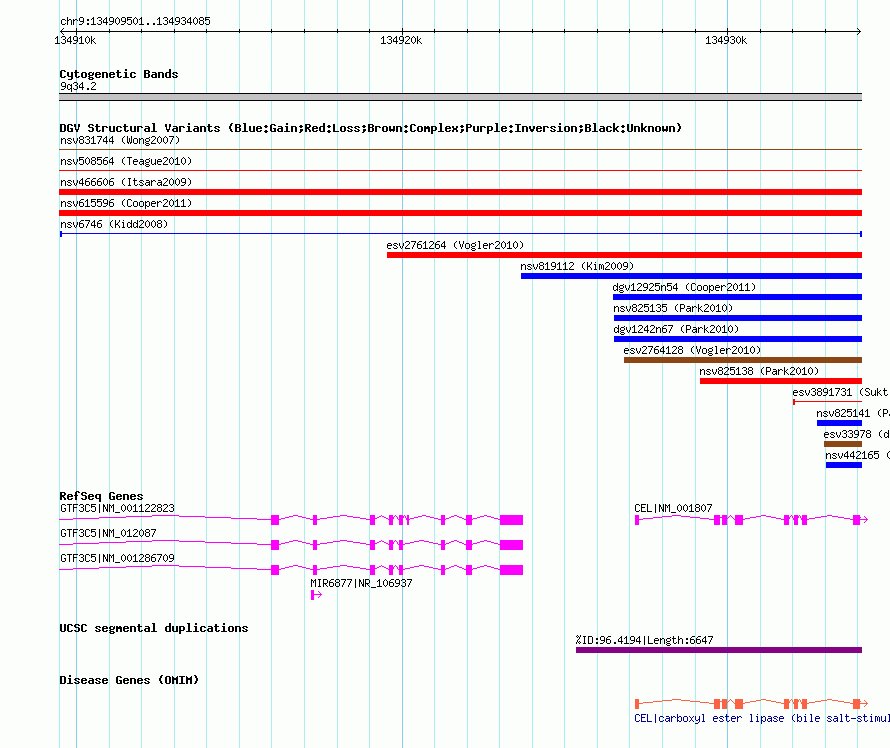Select the GTF3C5|NM_012087 transcript label

point(108,533)
